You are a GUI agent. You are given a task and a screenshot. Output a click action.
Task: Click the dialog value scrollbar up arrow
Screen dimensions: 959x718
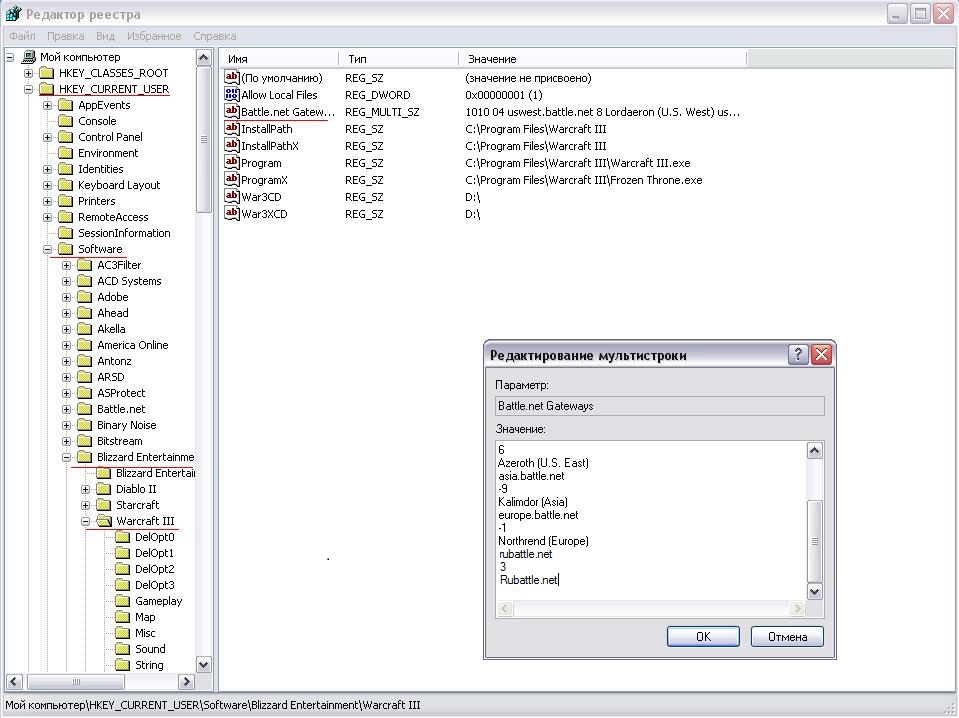[x=815, y=451]
